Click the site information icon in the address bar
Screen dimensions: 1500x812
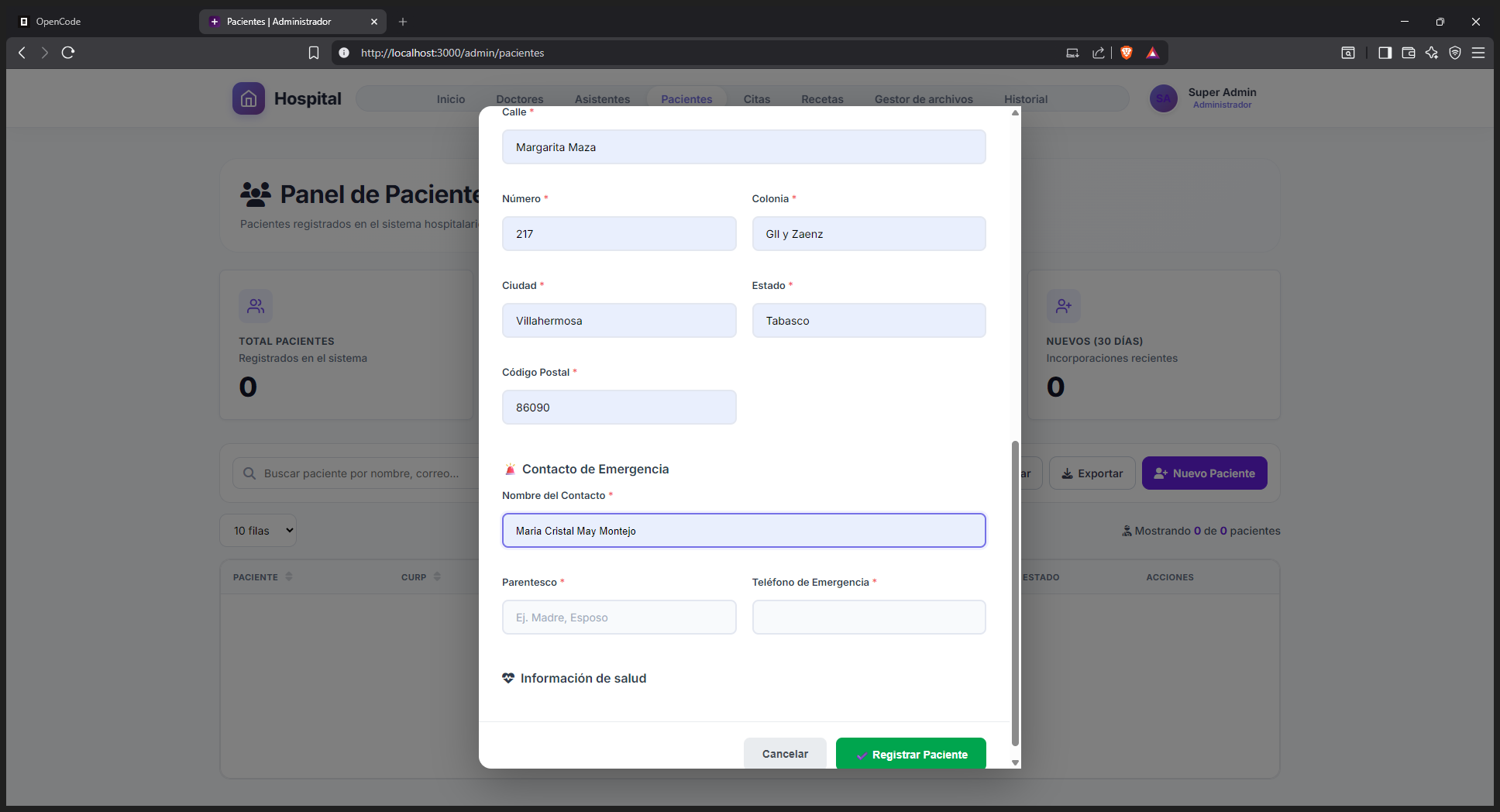tap(344, 53)
